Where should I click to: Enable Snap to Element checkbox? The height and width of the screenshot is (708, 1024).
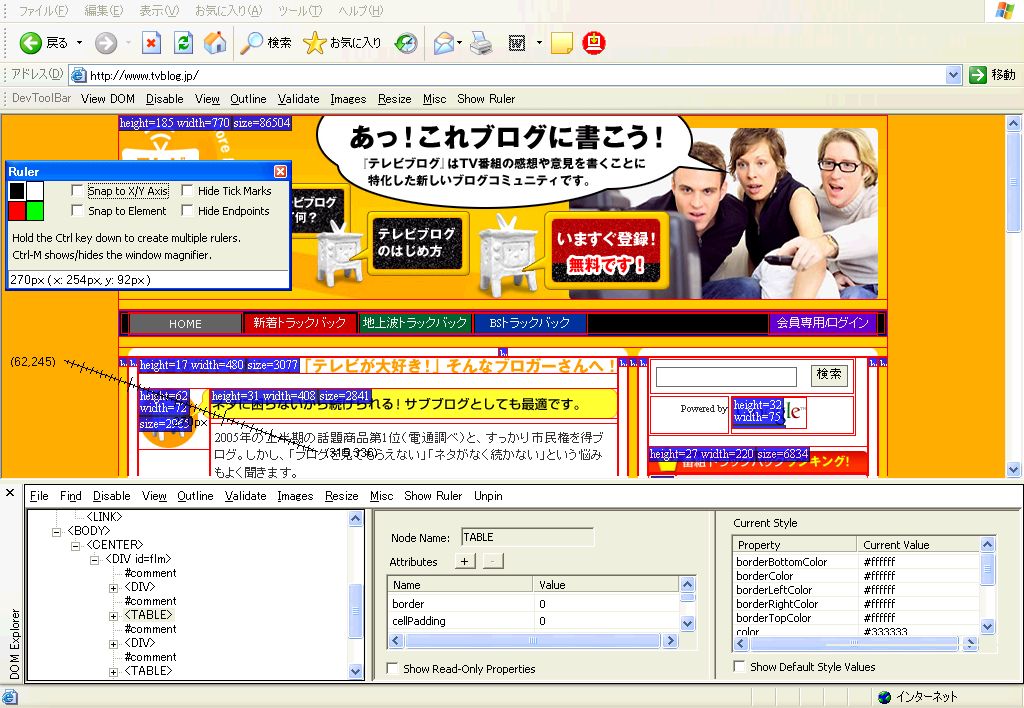click(x=77, y=211)
